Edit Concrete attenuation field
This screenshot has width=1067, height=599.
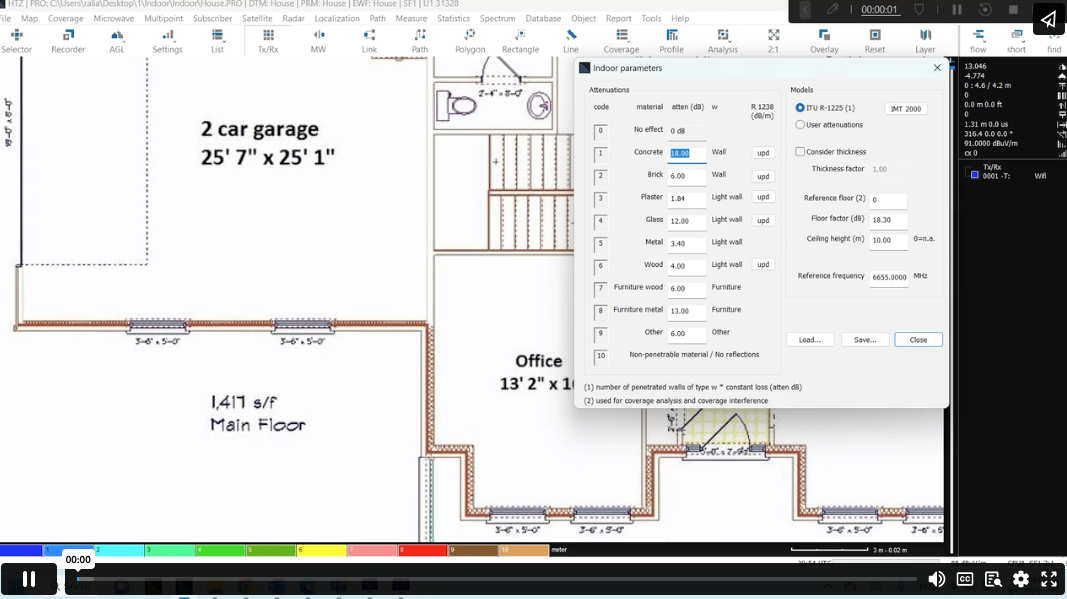(x=687, y=153)
